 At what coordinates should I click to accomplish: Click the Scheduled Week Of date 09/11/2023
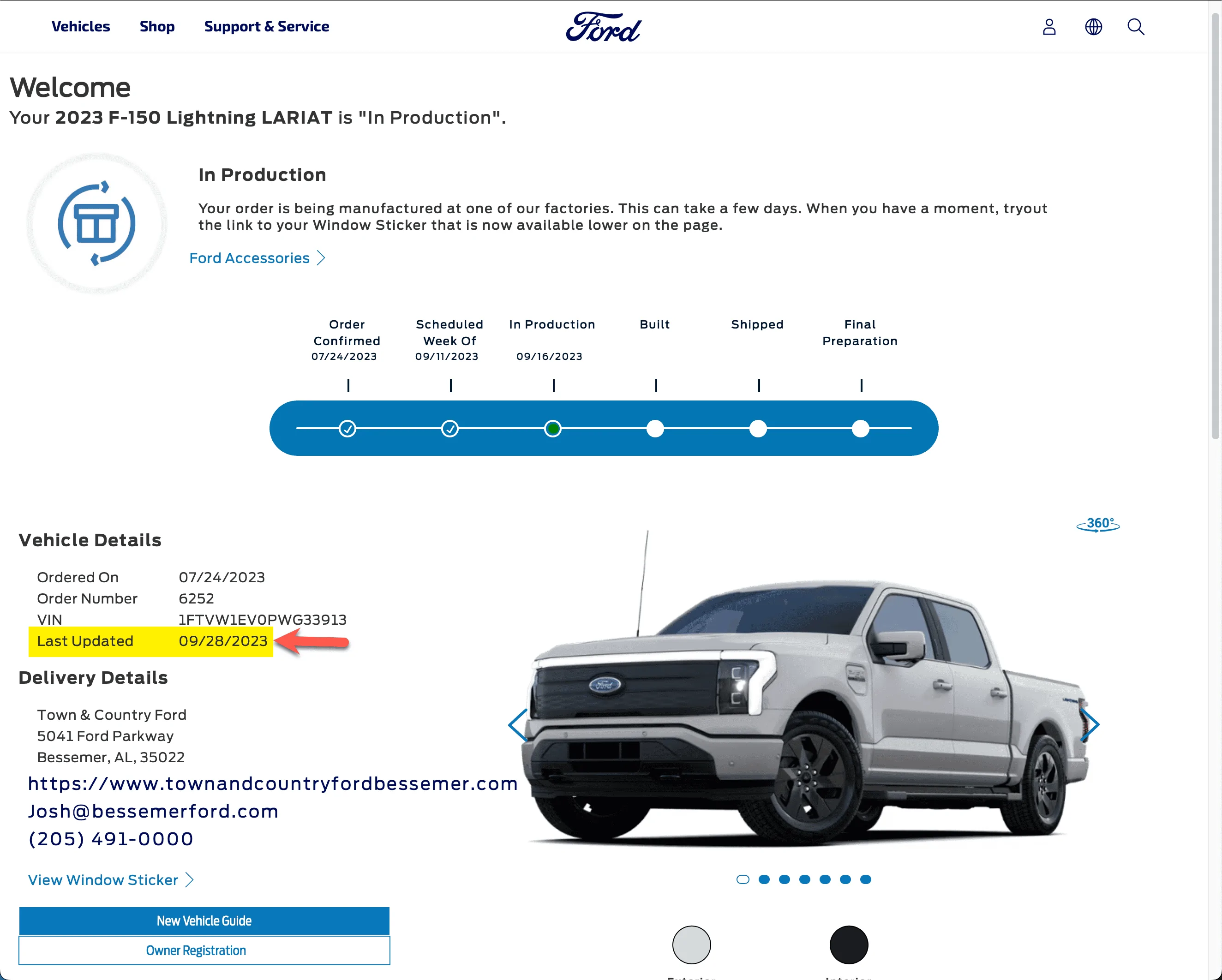(x=447, y=357)
